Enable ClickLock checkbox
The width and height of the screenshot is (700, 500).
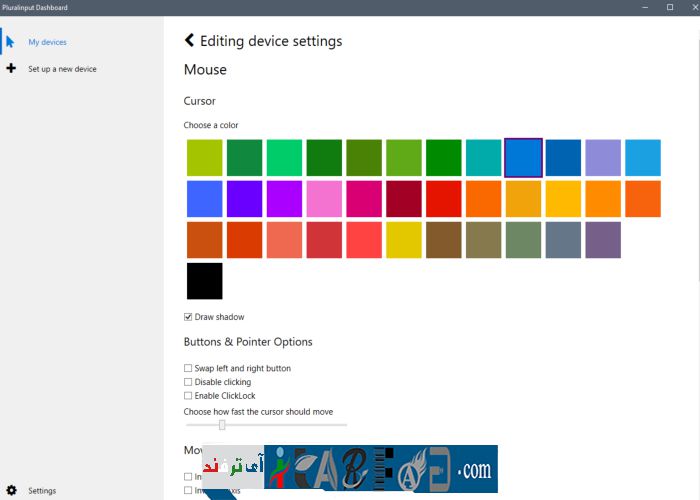pyautogui.click(x=189, y=396)
